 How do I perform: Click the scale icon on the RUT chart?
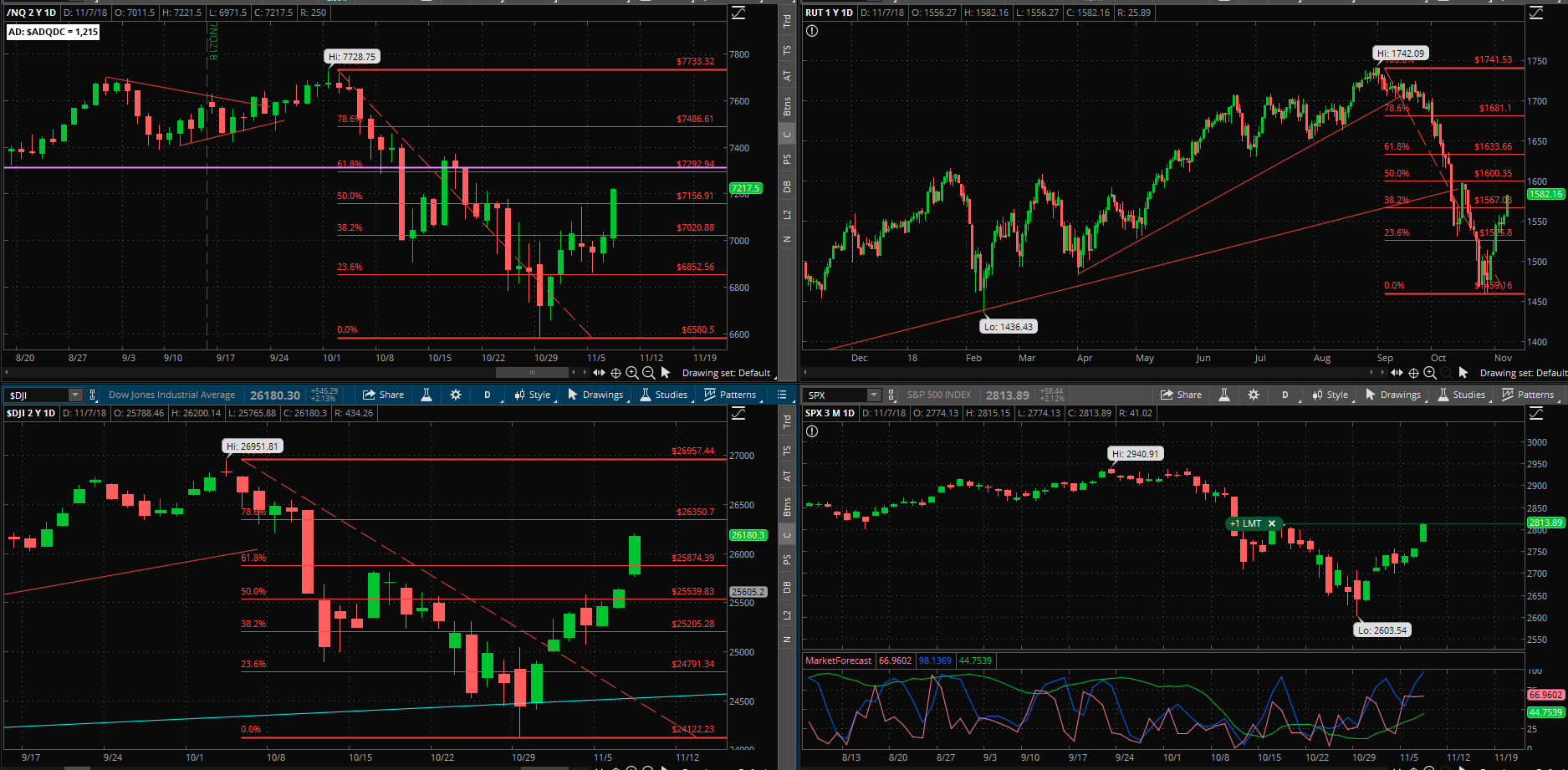1536,13
